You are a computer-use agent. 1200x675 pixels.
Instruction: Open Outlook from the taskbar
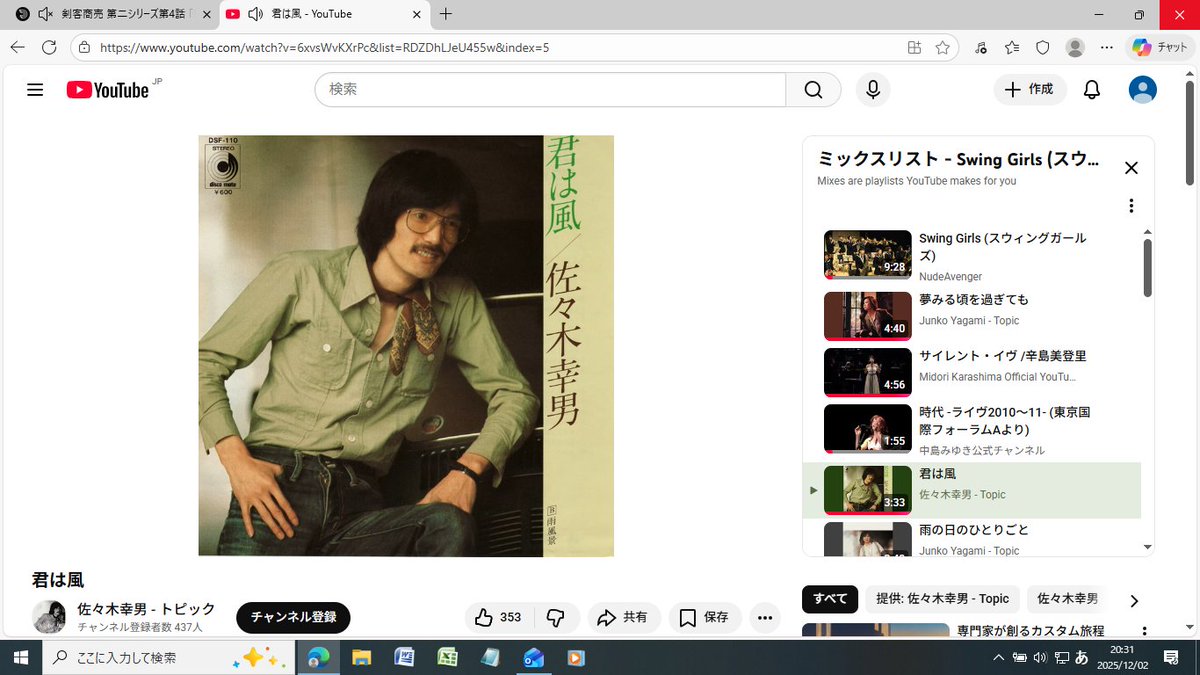(533, 657)
